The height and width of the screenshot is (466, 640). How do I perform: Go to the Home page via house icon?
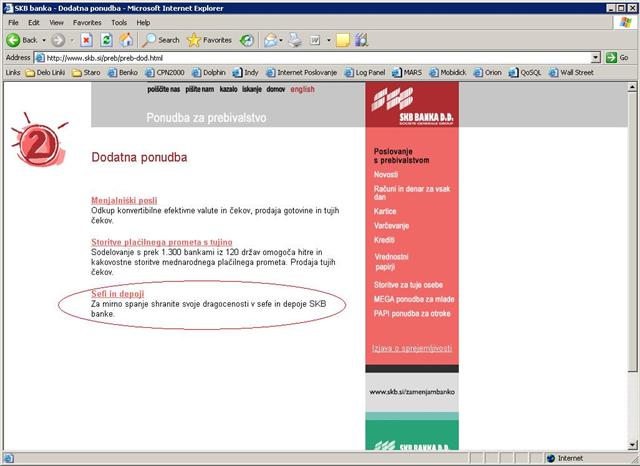point(126,40)
